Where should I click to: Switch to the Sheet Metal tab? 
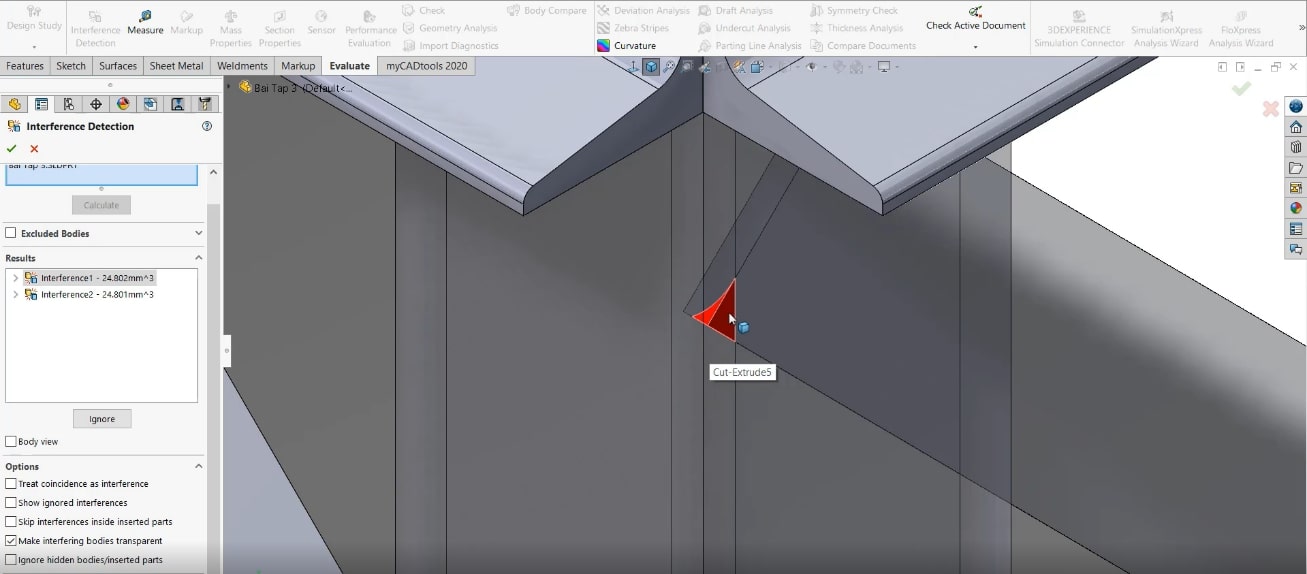[x=176, y=66]
